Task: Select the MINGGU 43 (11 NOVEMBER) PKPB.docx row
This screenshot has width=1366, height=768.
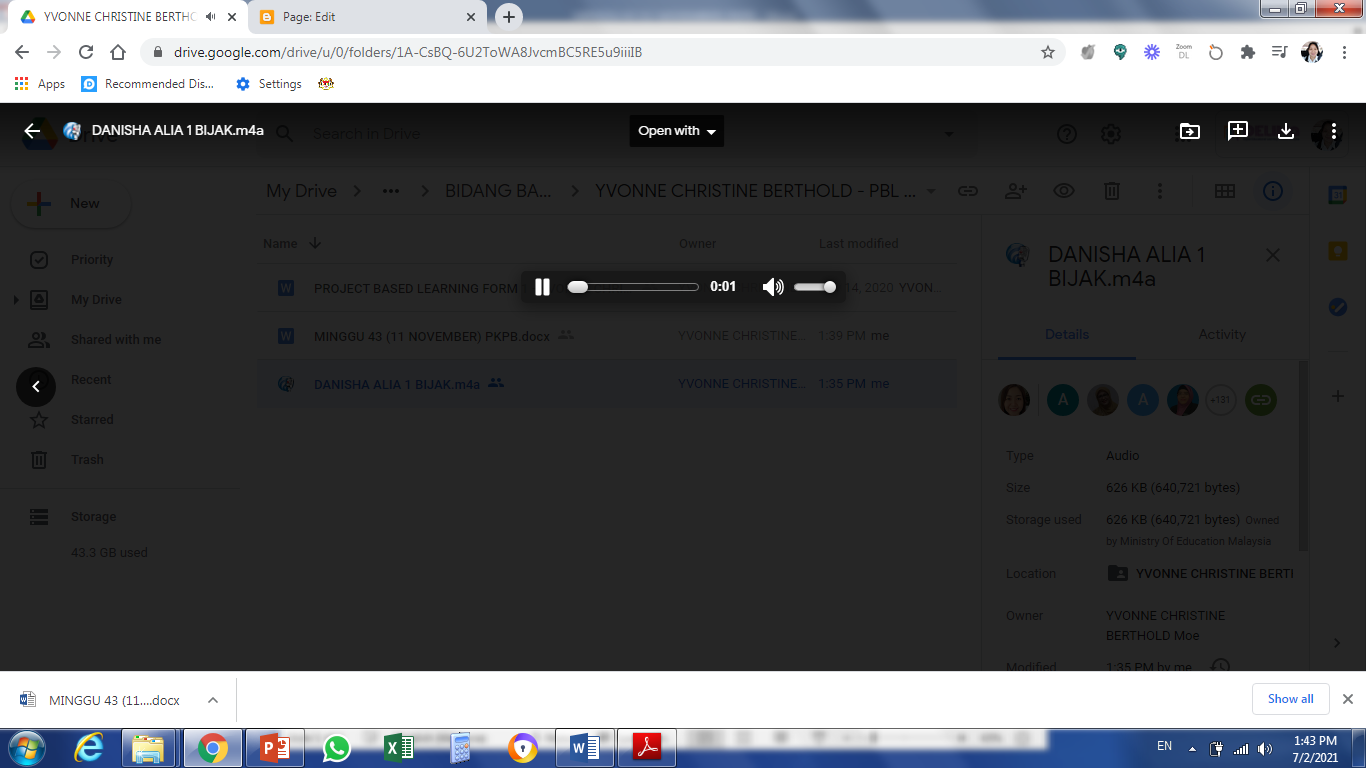Action: pyautogui.click(x=606, y=336)
